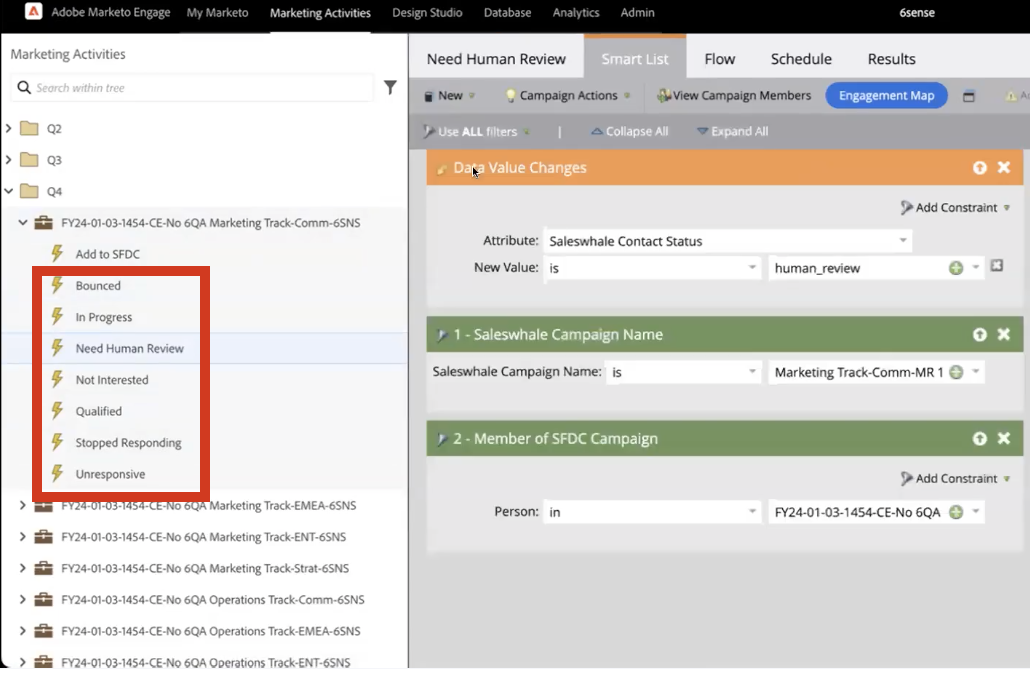Open the New Value operator dropdown

[x=752, y=267]
